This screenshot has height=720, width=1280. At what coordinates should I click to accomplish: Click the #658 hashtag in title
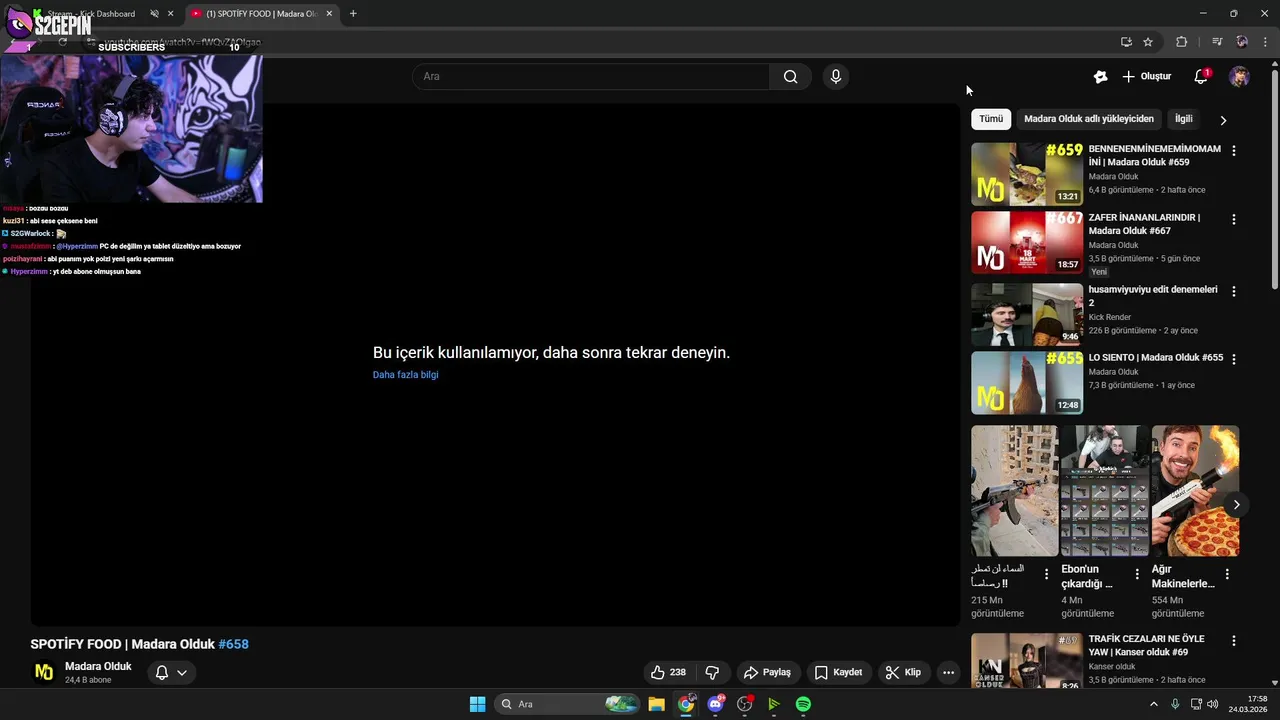click(233, 645)
